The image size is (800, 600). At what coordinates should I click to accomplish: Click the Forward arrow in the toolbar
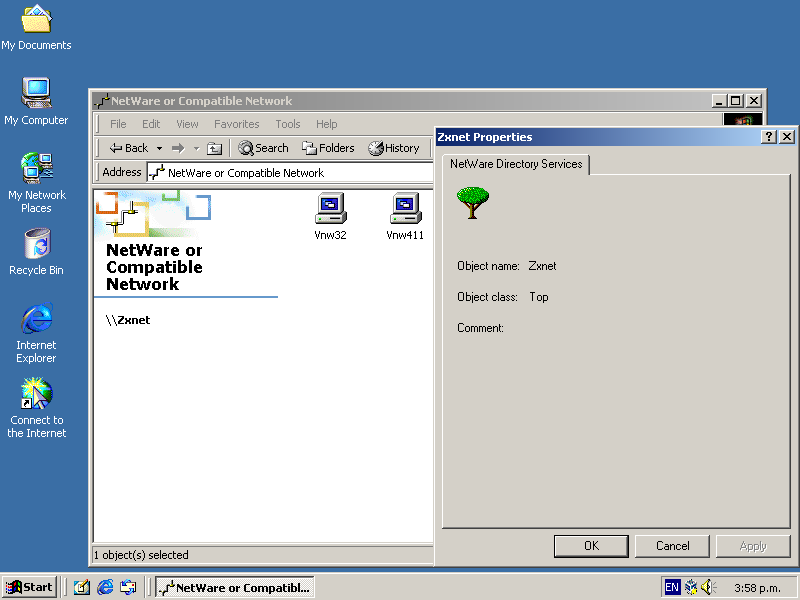pos(178,148)
